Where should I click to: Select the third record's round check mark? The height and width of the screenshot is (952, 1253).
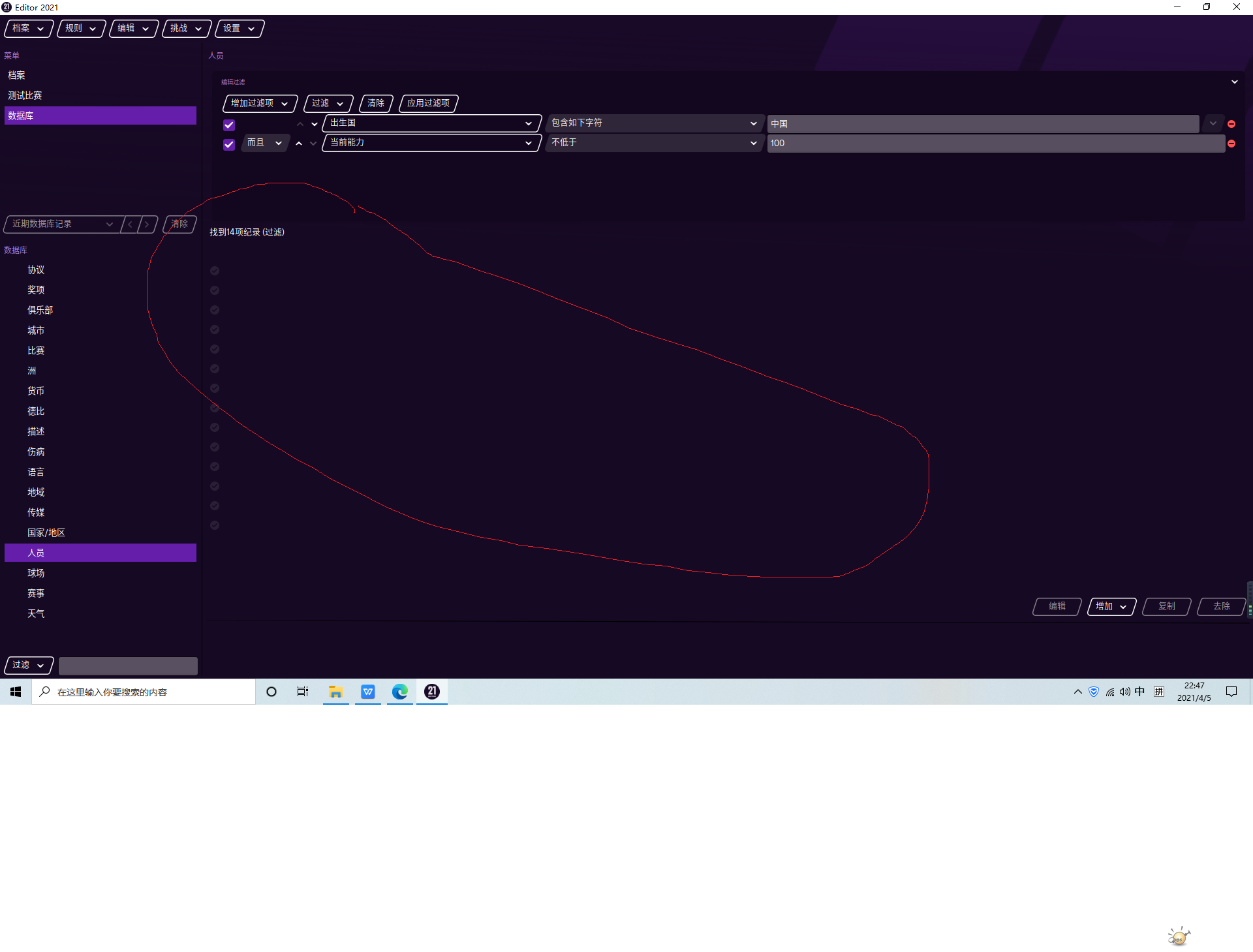point(215,310)
